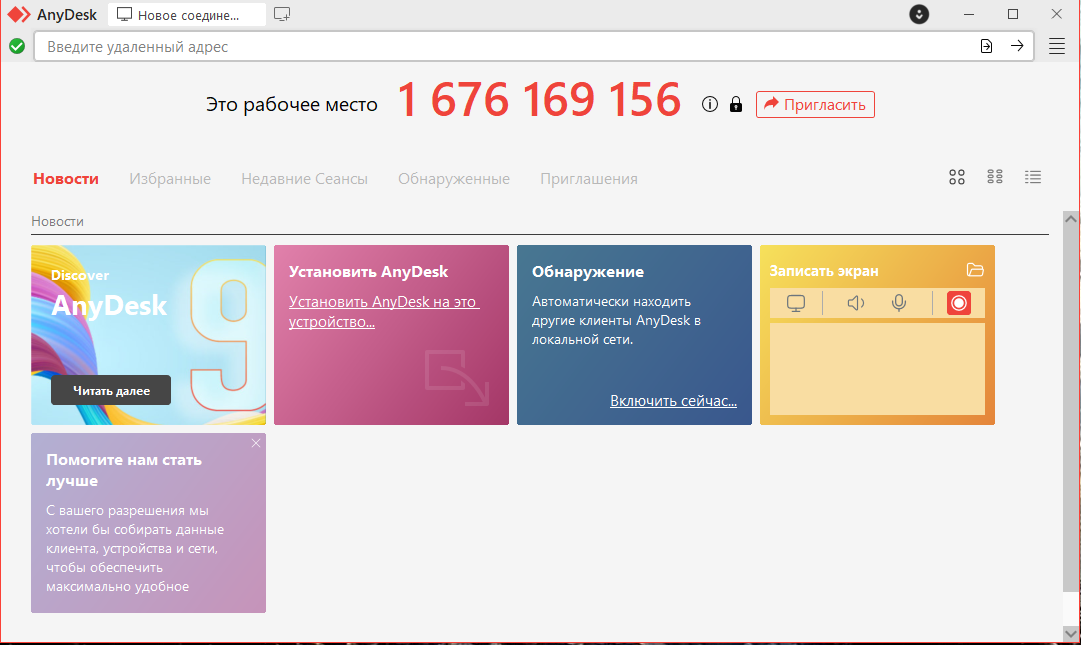Click the Это рабочее место label
1081x645 pixels.
292,104
